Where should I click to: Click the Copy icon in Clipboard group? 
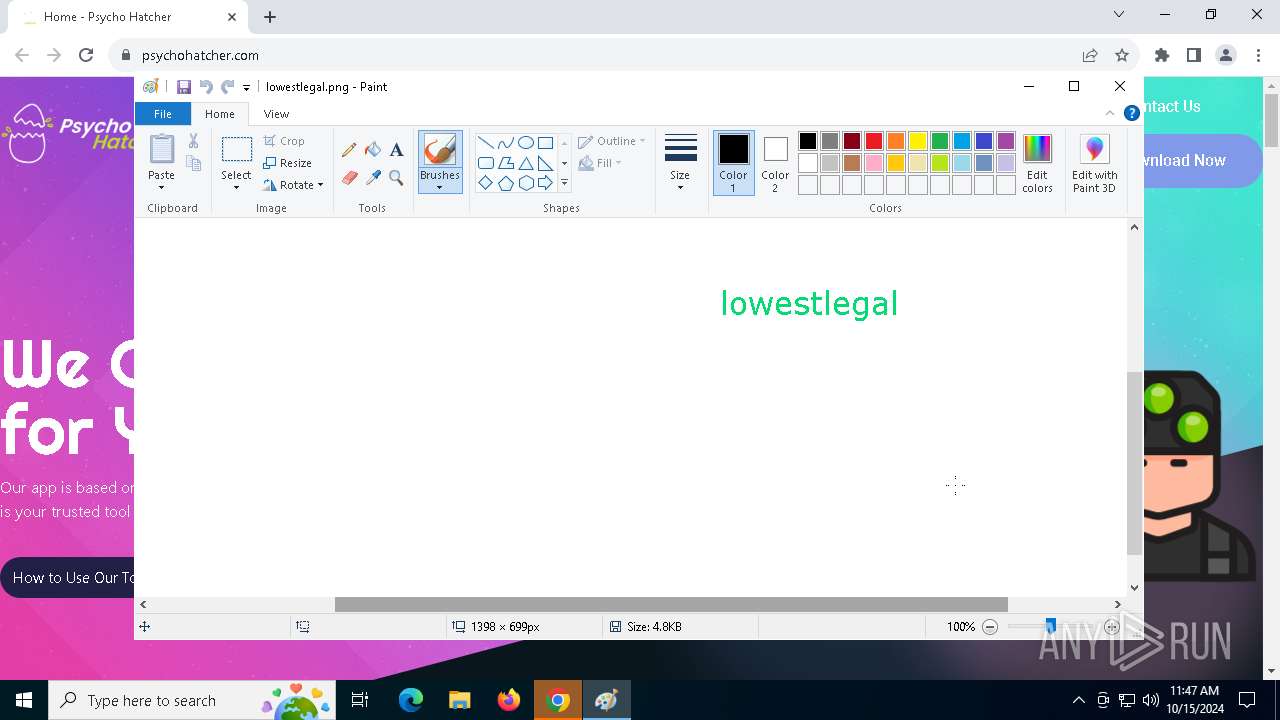[x=194, y=163]
